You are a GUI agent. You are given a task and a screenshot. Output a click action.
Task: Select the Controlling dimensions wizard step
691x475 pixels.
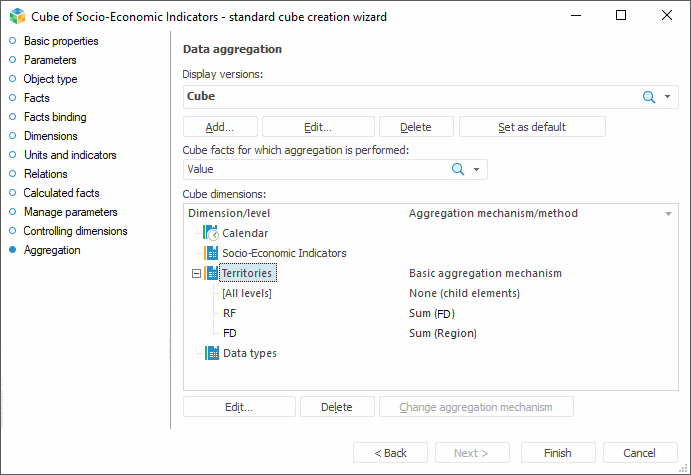pyautogui.click(x=75, y=231)
